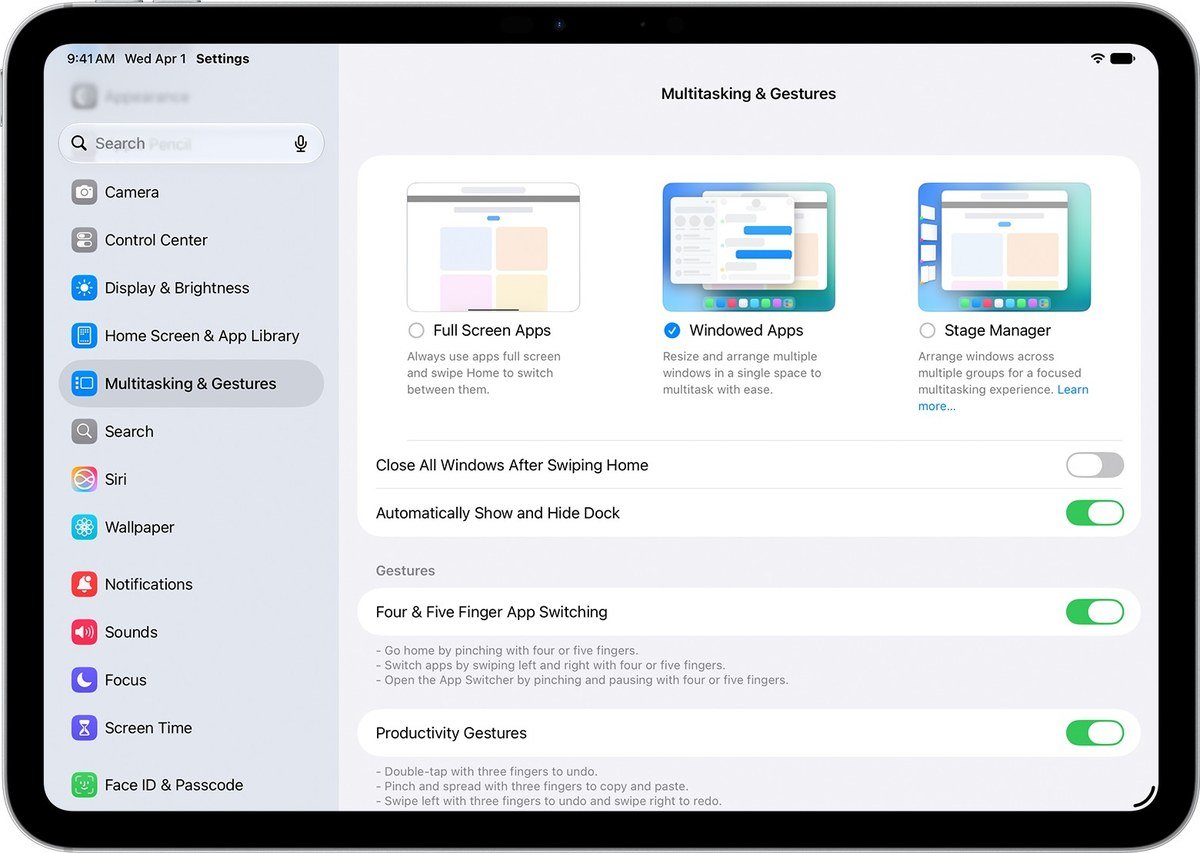1200x853 pixels.
Task: Open Face ID & Passcode
Action: (191, 785)
